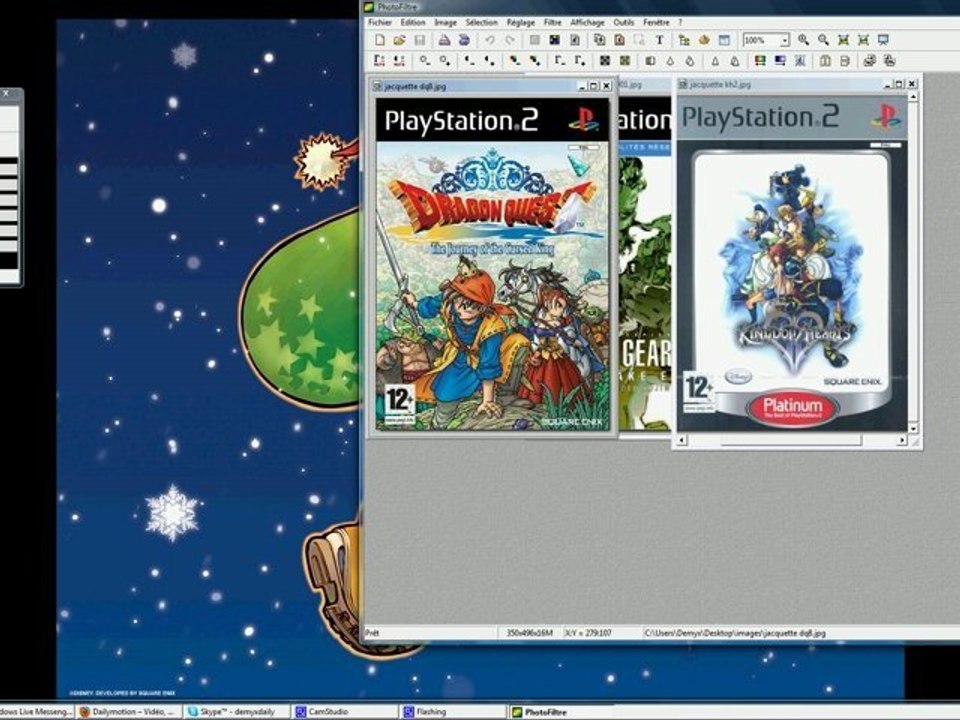
Task: Open the Edition menu
Action: point(413,22)
